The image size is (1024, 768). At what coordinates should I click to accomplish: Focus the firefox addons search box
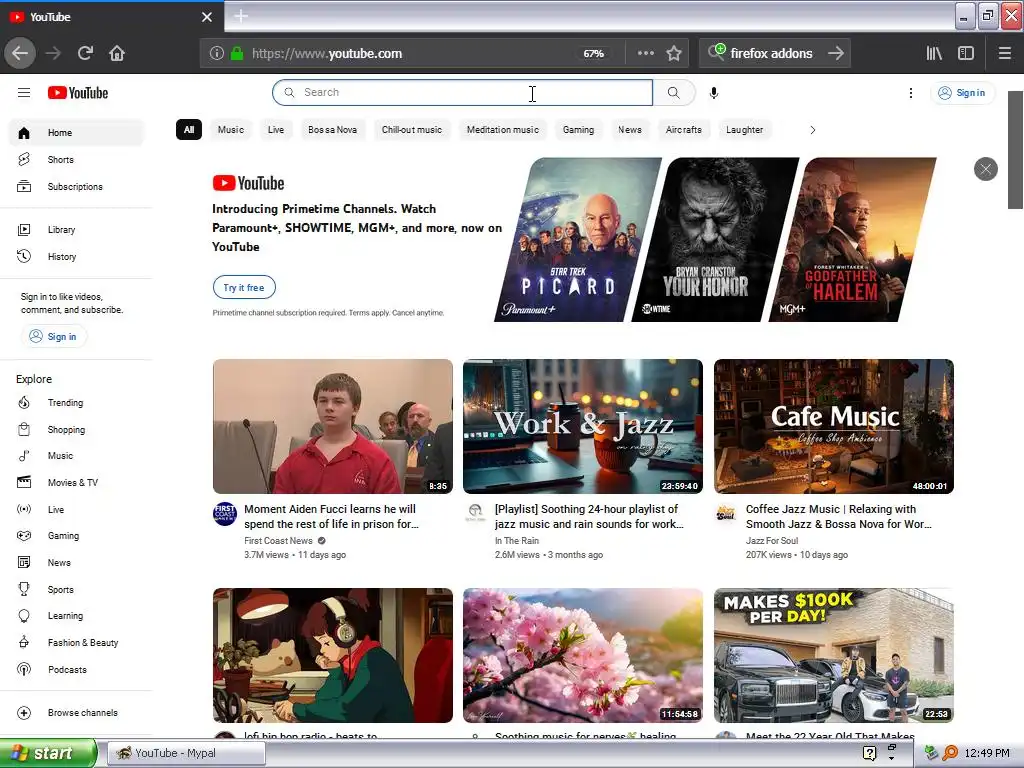tap(771, 53)
